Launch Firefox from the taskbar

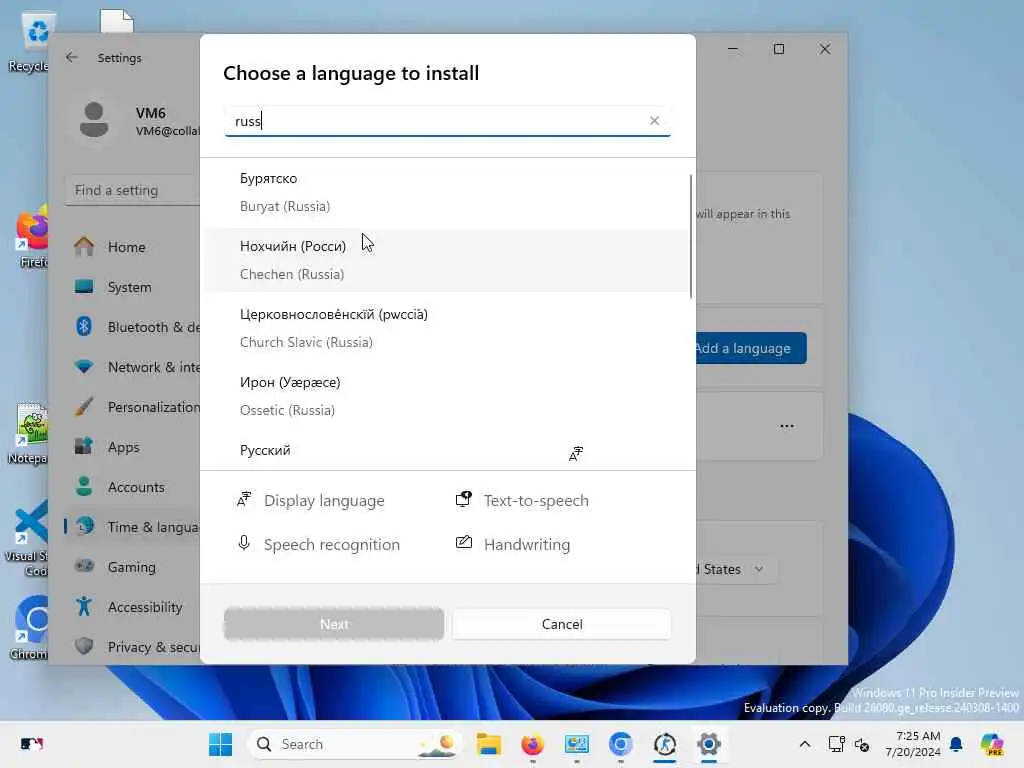click(532, 744)
